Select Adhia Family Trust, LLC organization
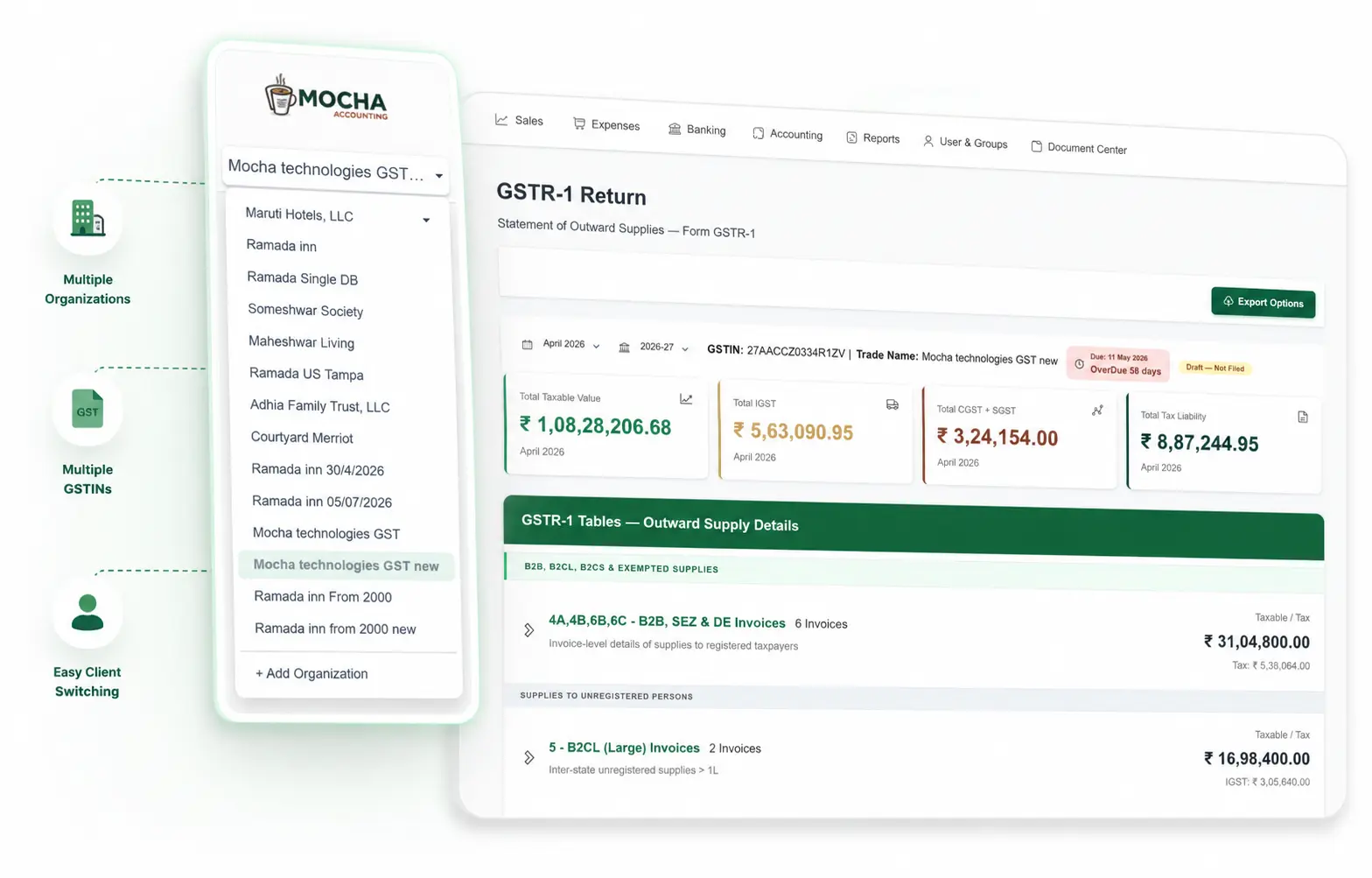 point(319,406)
